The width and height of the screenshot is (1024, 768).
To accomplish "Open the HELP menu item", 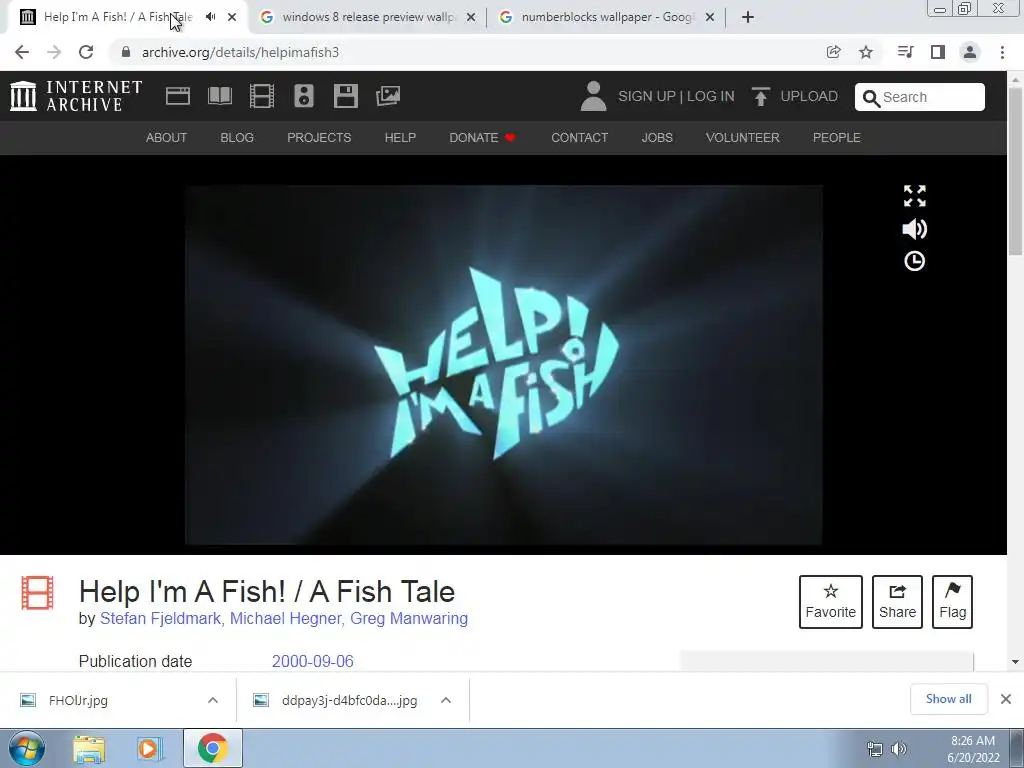I will pos(400,138).
